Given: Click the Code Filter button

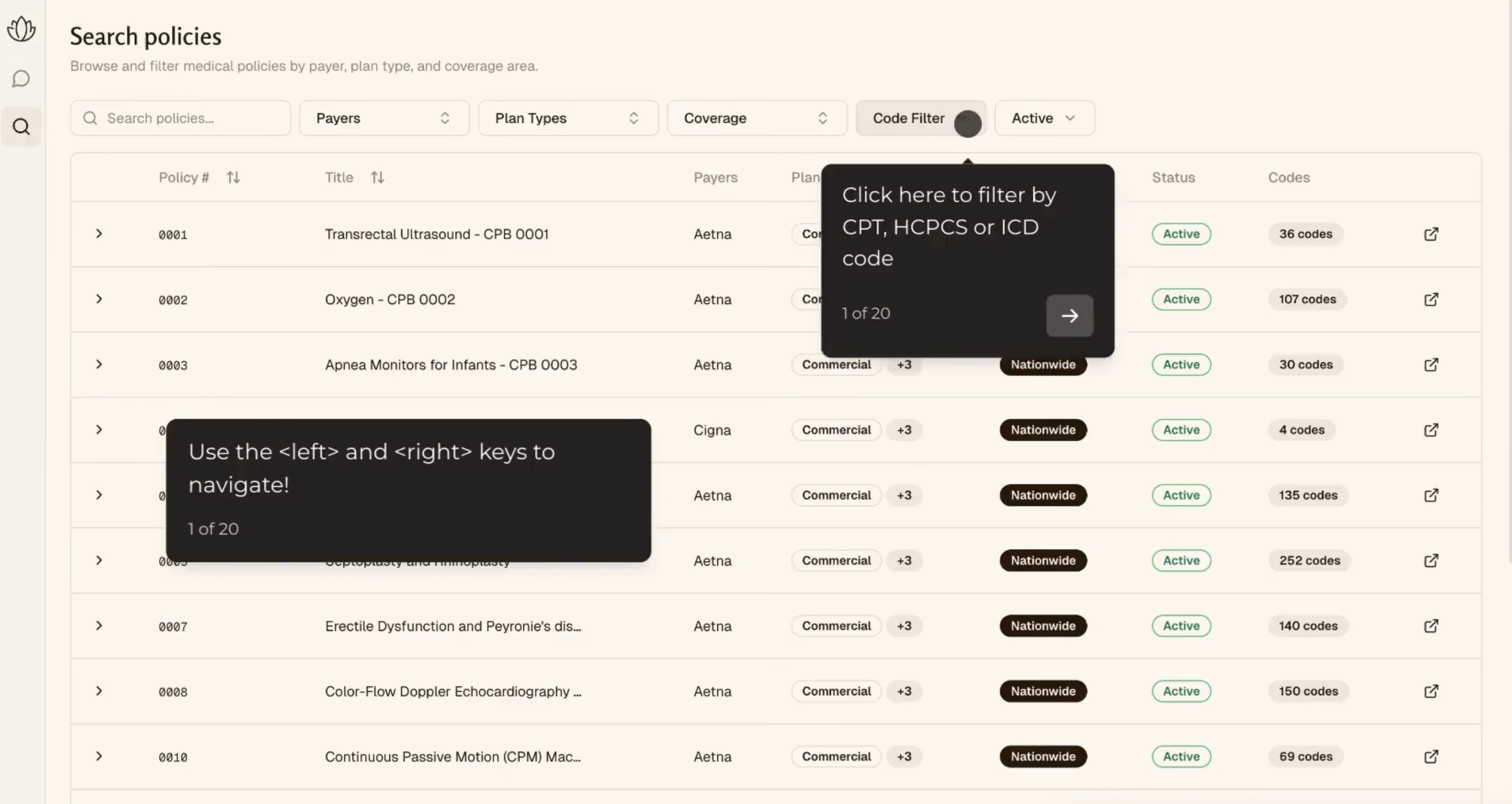Looking at the screenshot, I should pyautogui.click(x=921, y=118).
